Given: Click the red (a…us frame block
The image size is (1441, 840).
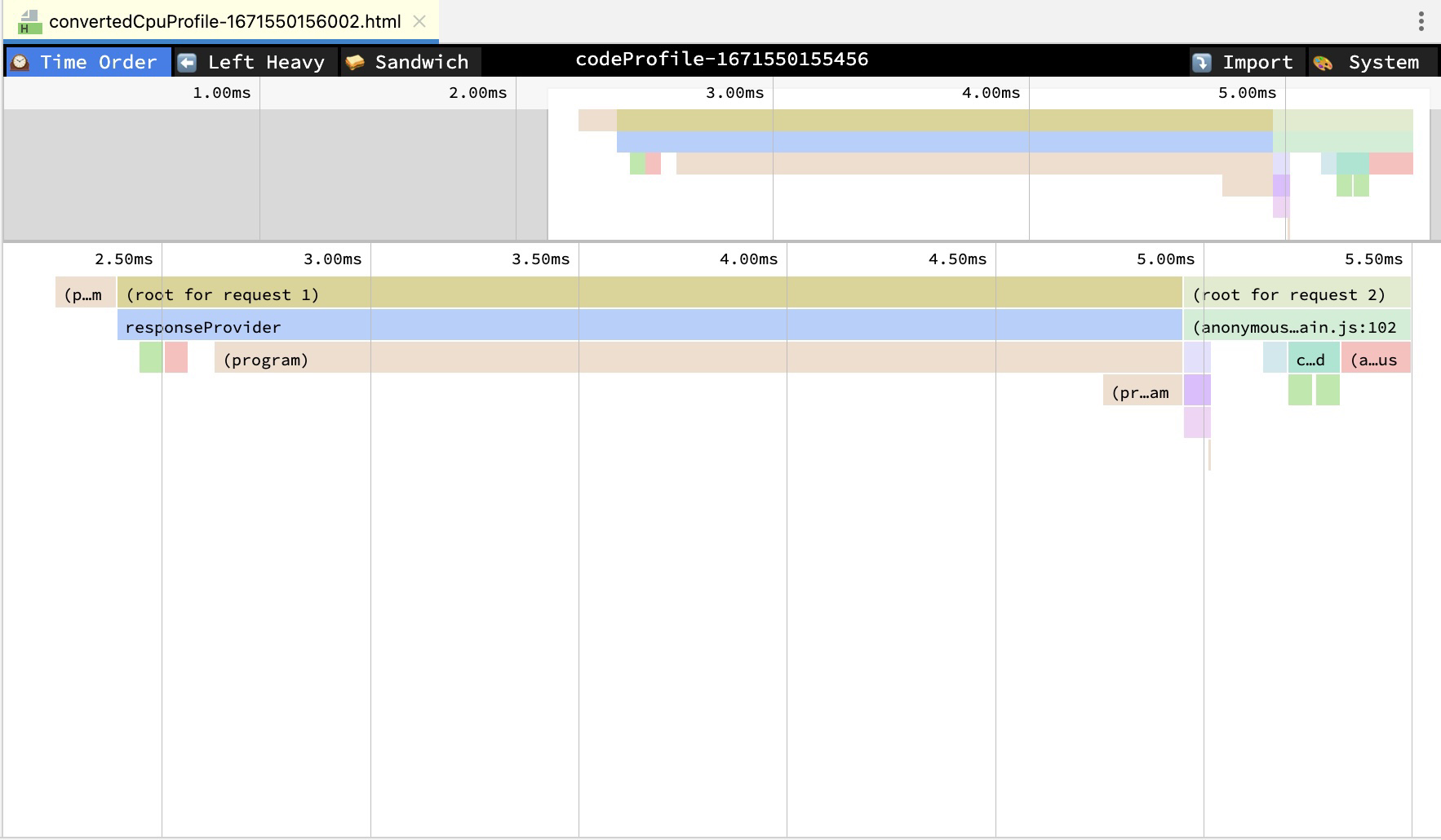Looking at the screenshot, I should pos(1376,359).
